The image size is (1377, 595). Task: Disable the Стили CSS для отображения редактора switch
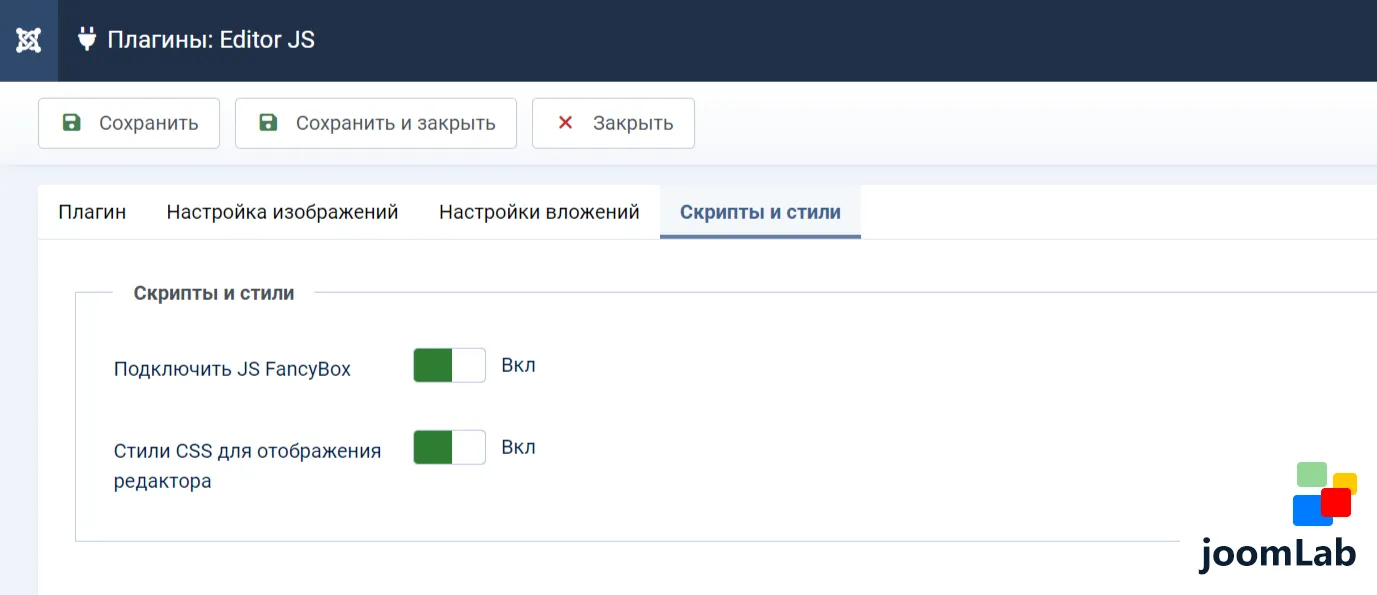coord(449,447)
